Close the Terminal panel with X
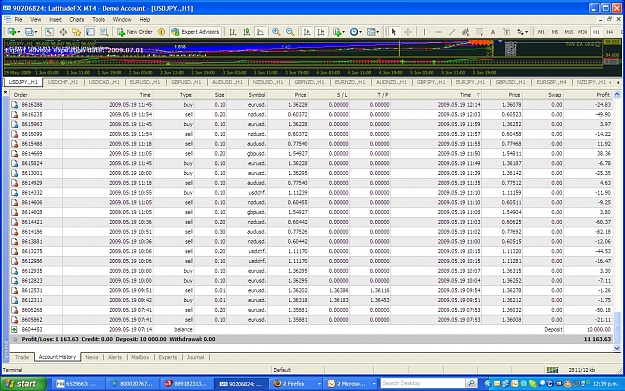625x391 pixels. [x=6, y=92]
